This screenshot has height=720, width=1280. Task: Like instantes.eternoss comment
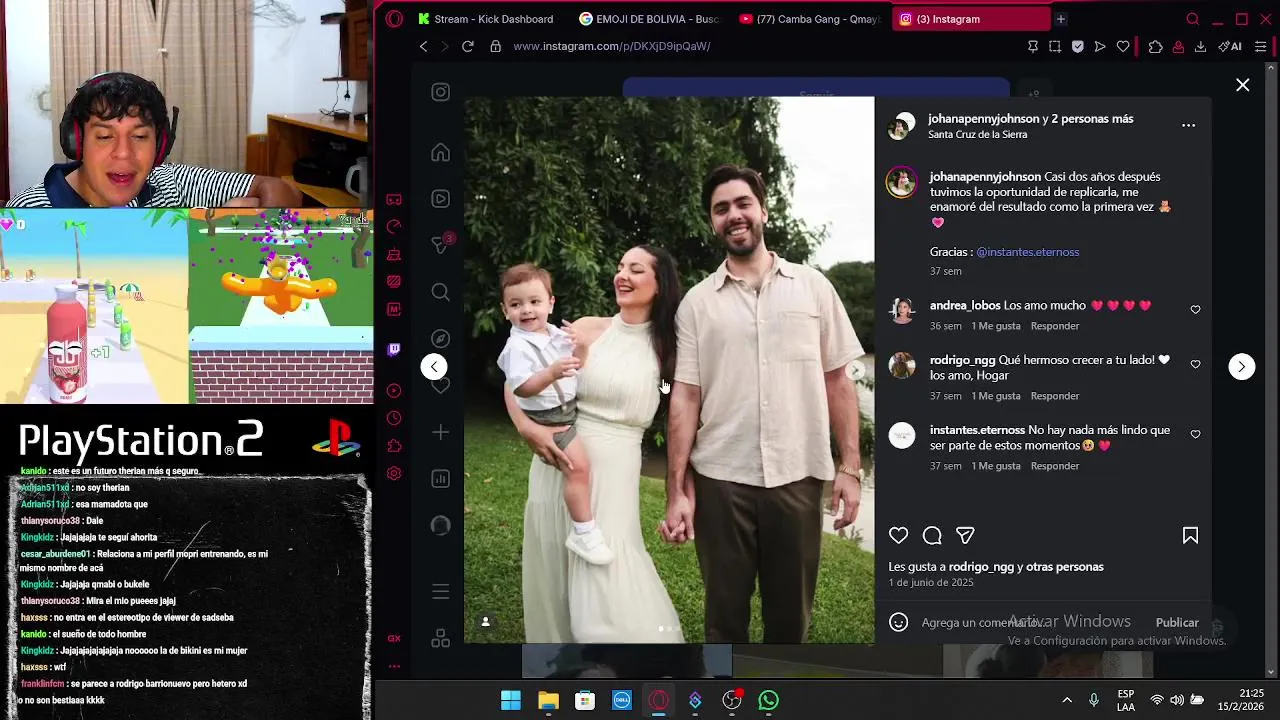coord(1195,434)
